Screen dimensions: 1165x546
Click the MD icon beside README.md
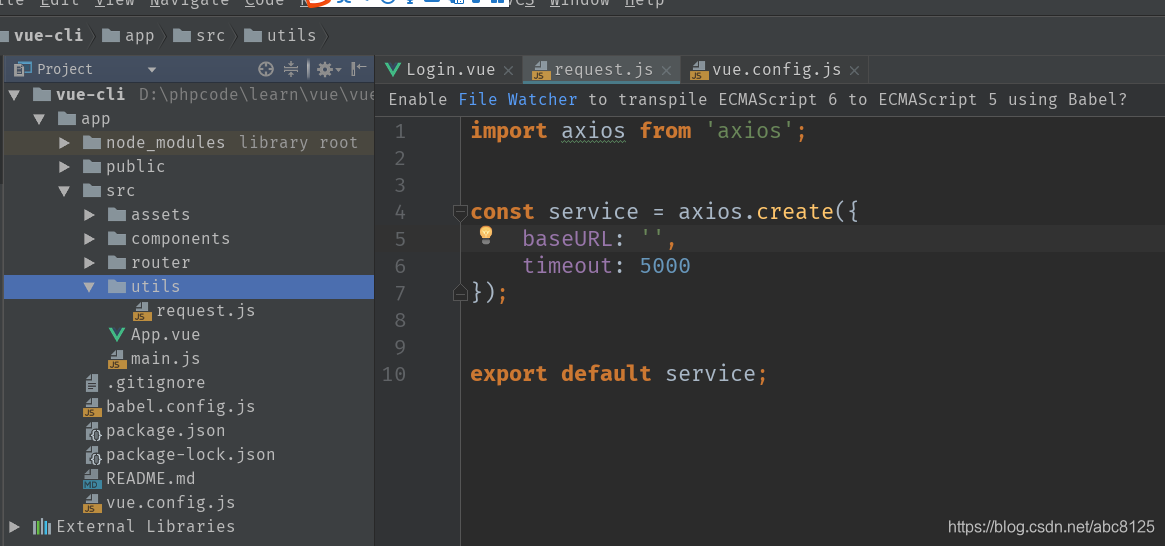point(92,479)
